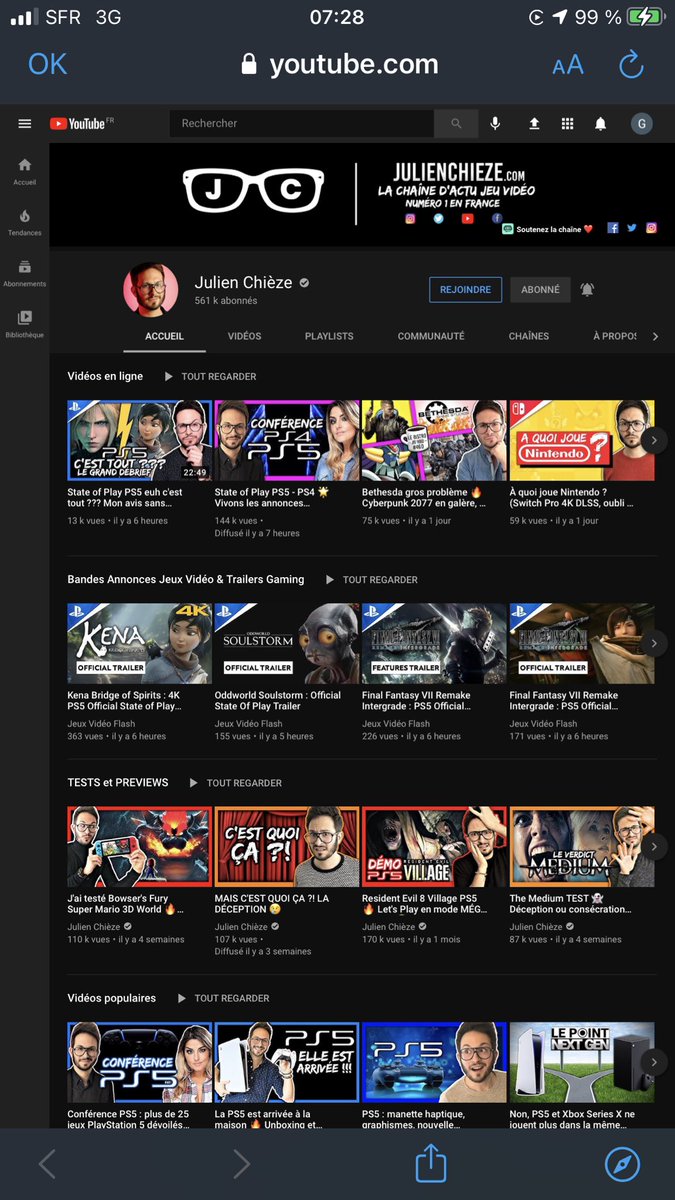Select the Chaînes channel tab
675x1200 pixels.
tap(529, 336)
